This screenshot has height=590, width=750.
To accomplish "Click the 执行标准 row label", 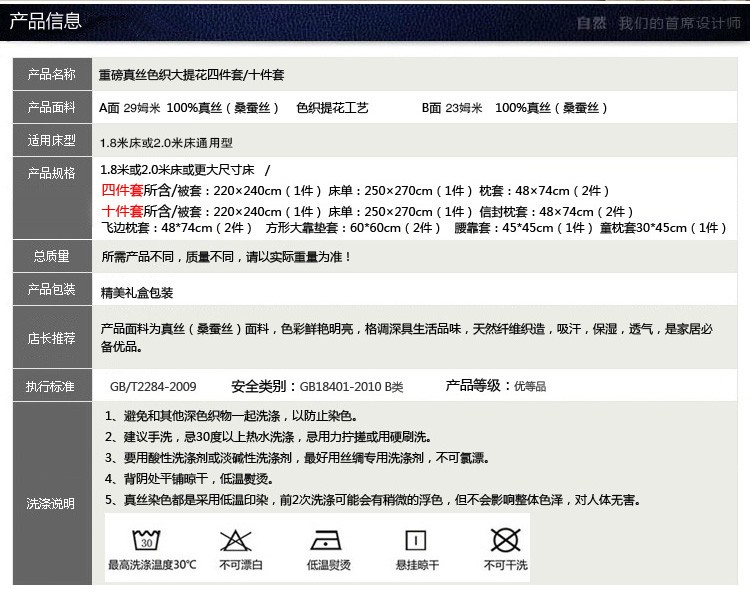I will [x=51, y=386].
